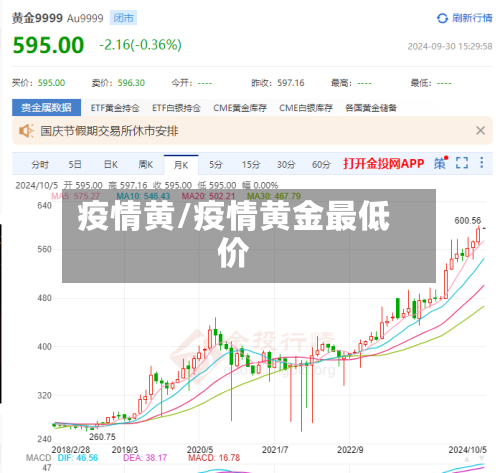Select the 60分 chart period
Image resolution: width=500 pixels, height=473 pixels.
pos(321,165)
